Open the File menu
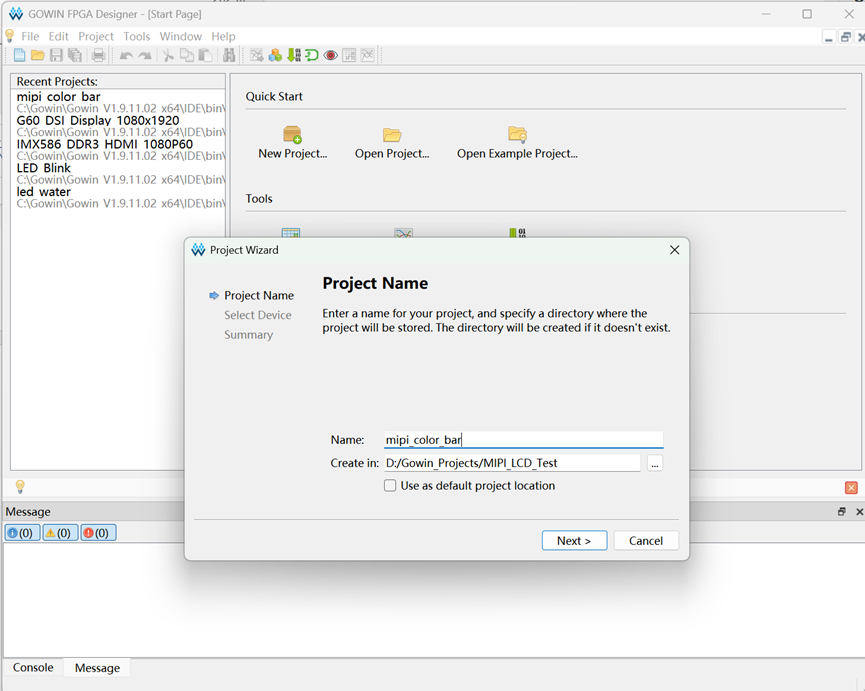Viewport: 865px width, 691px height. click(x=30, y=36)
